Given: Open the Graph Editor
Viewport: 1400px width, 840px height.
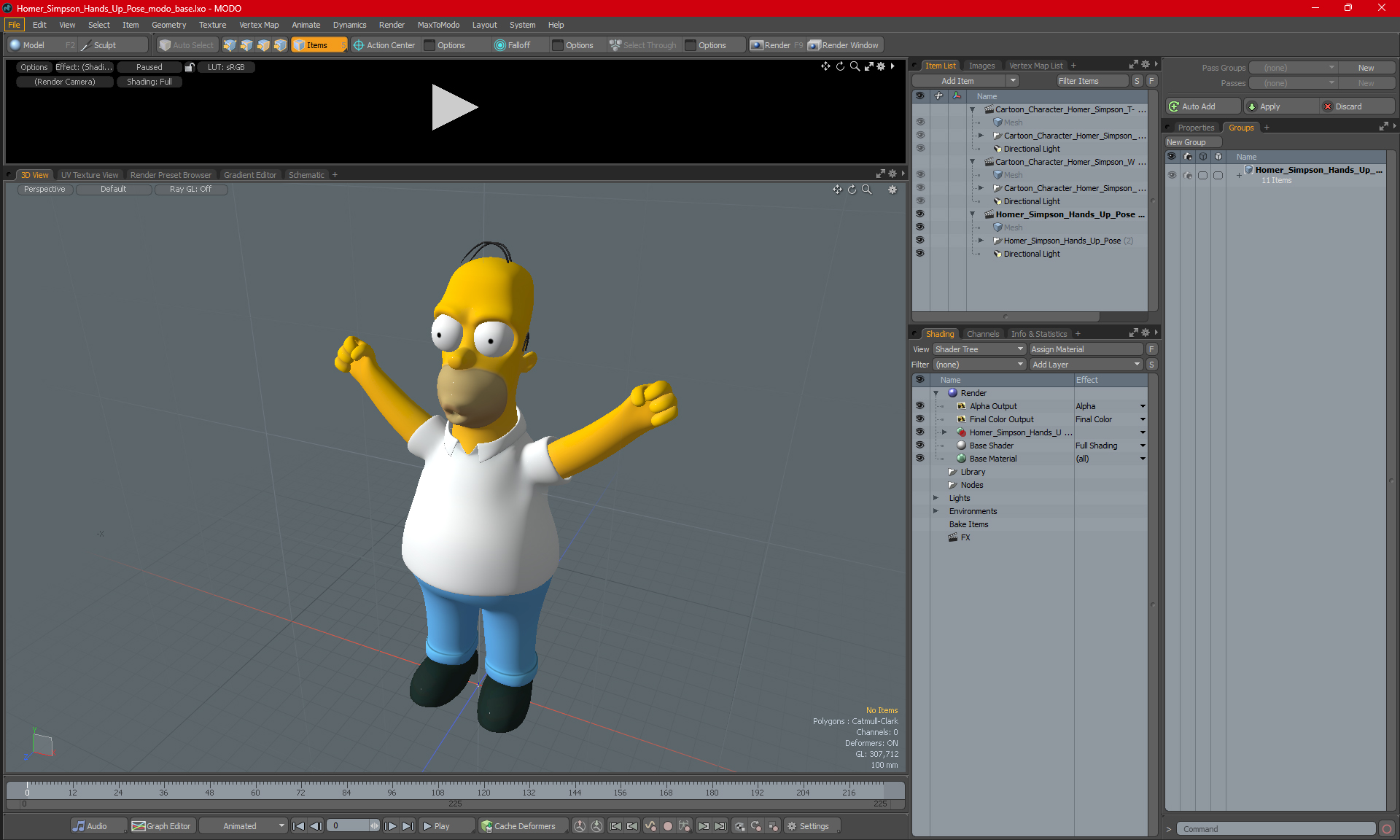Looking at the screenshot, I should (x=162, y=826).
